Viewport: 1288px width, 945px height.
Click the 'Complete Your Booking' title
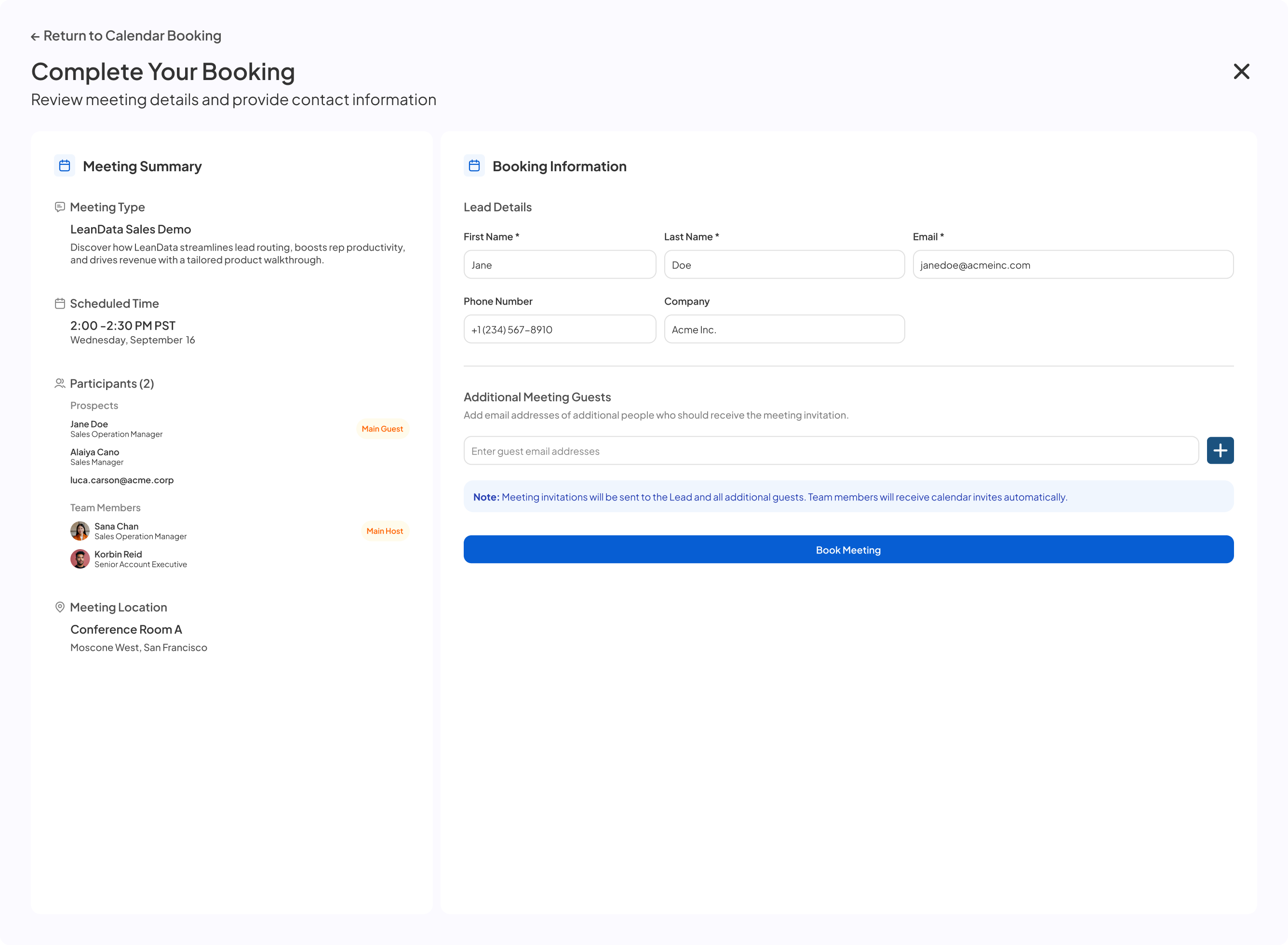point(163,72)
